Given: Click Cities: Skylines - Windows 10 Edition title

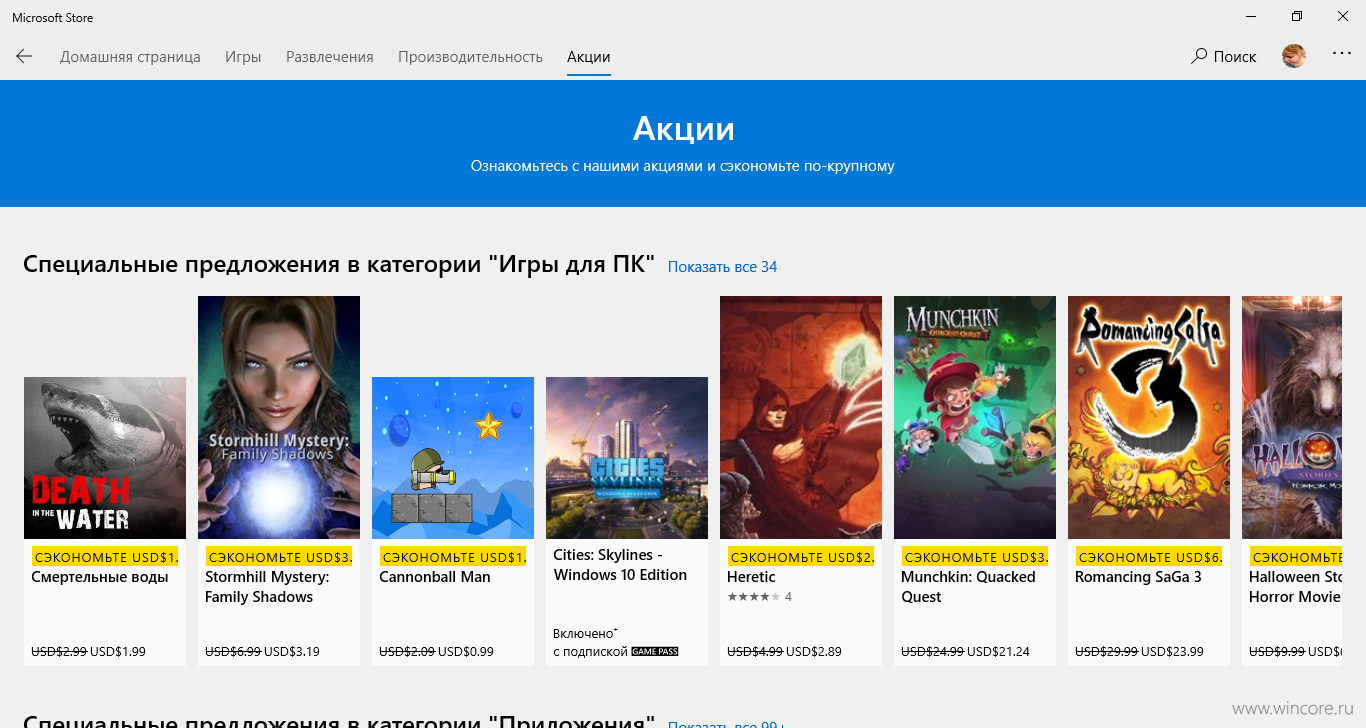Looking at the screenshot, I should tap(620, 565).
